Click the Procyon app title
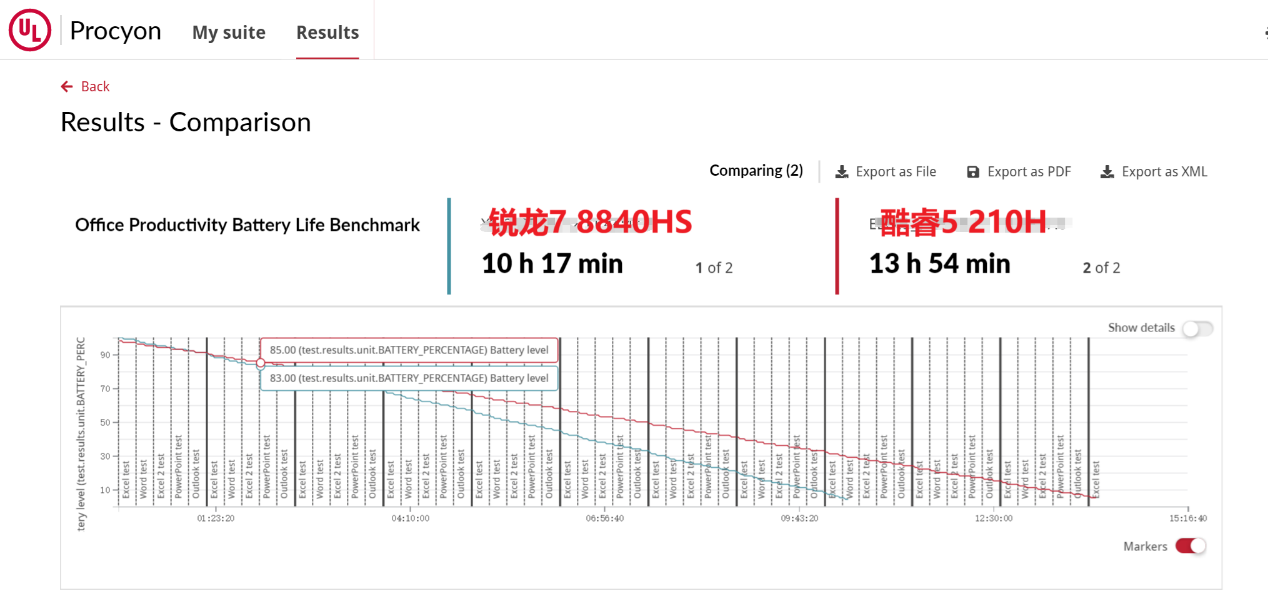Screen dimensions: 1268x601 point(115,31)
